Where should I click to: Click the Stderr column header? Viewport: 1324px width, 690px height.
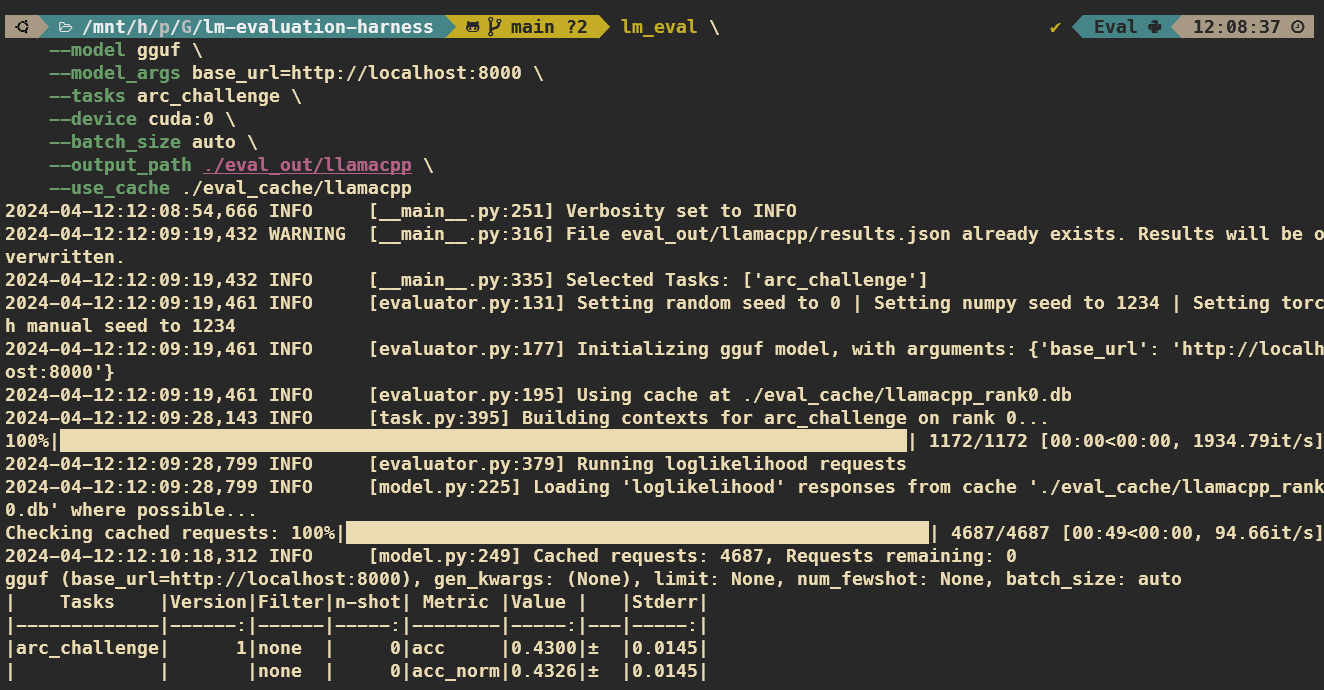tap(675, 602)
